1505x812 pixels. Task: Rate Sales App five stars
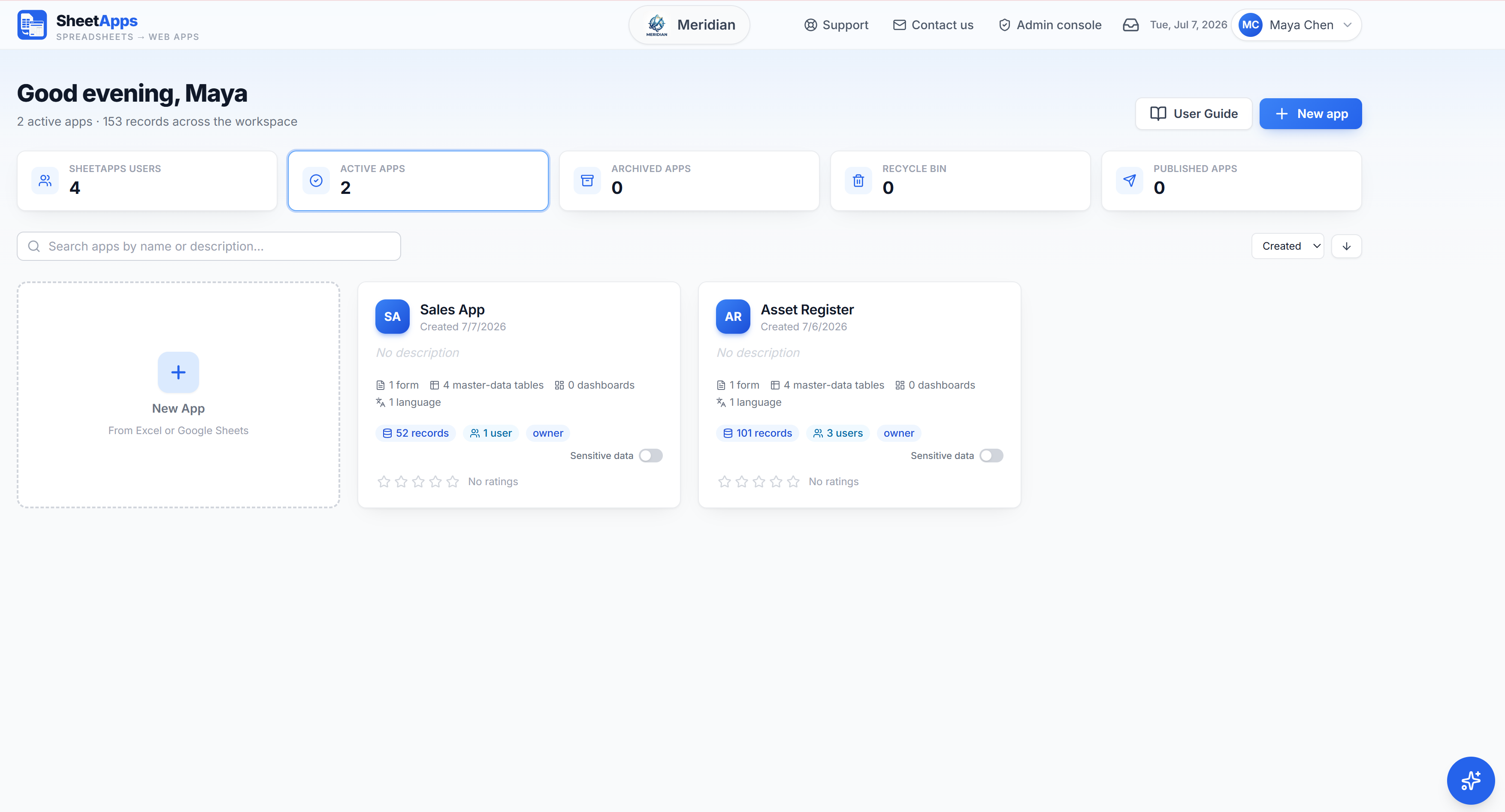pyautogui.click(x=453, y=481)
